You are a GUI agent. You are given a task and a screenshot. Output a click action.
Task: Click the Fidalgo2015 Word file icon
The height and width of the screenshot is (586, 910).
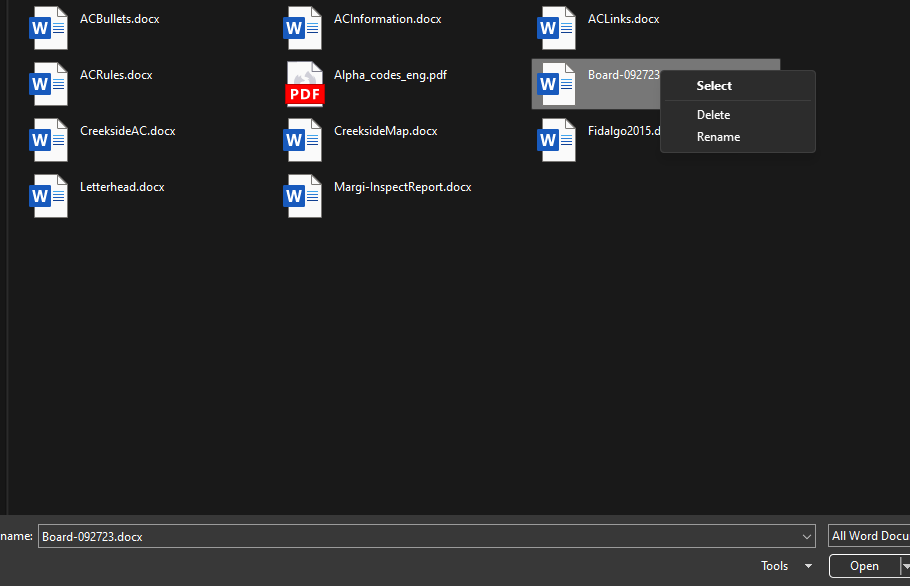click(x=557, y=140)
